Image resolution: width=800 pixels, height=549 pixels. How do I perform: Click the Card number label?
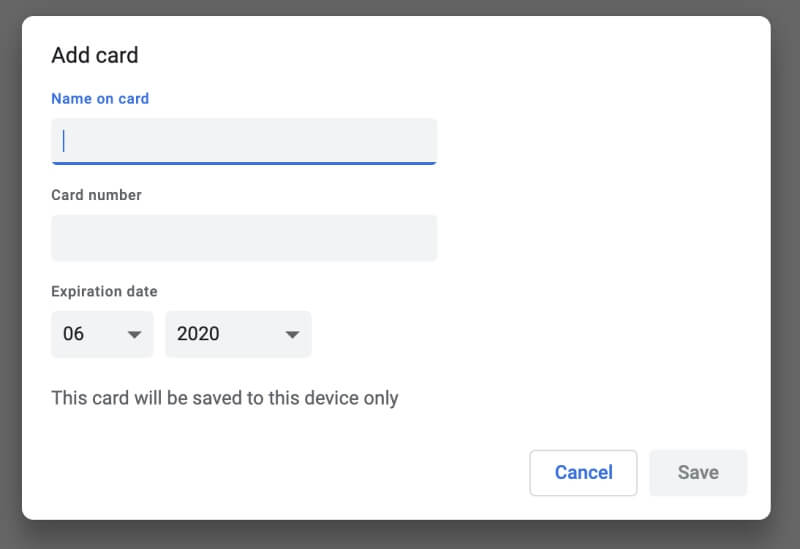pyautogui.click(x=96, y=195)
